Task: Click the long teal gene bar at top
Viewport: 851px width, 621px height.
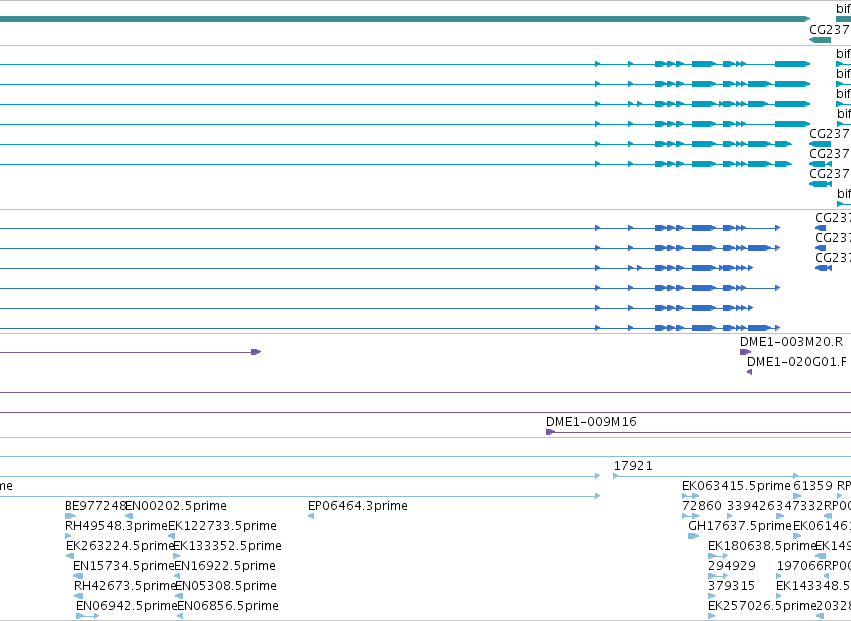Action: pos(405,19)
